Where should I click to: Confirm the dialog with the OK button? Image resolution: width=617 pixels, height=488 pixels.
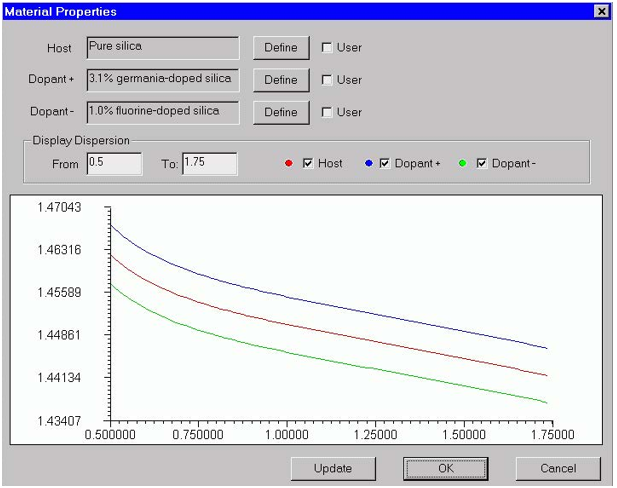coord(446,468)
